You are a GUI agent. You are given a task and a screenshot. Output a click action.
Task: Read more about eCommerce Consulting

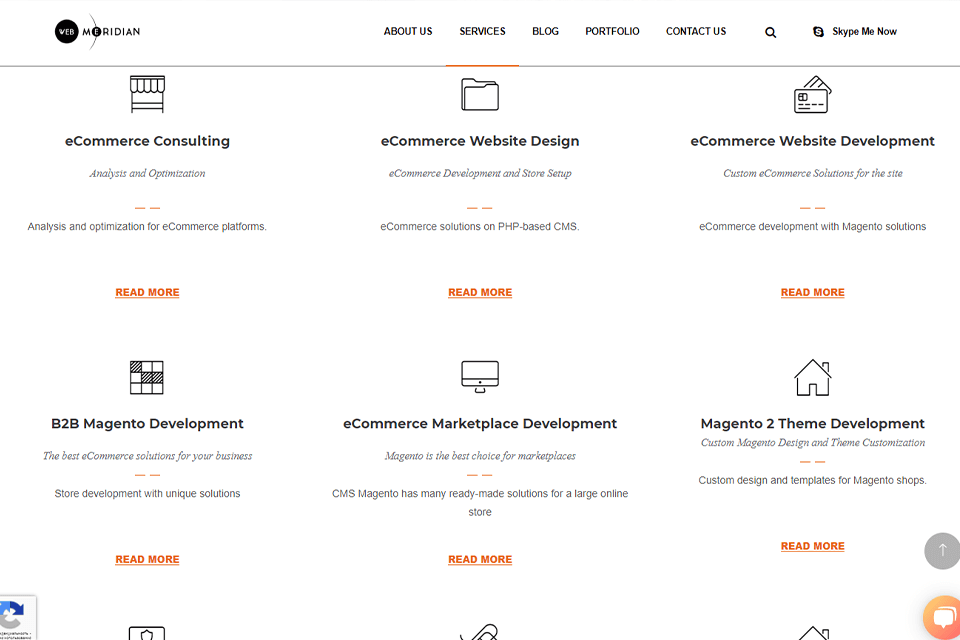(x=148, y=293)
